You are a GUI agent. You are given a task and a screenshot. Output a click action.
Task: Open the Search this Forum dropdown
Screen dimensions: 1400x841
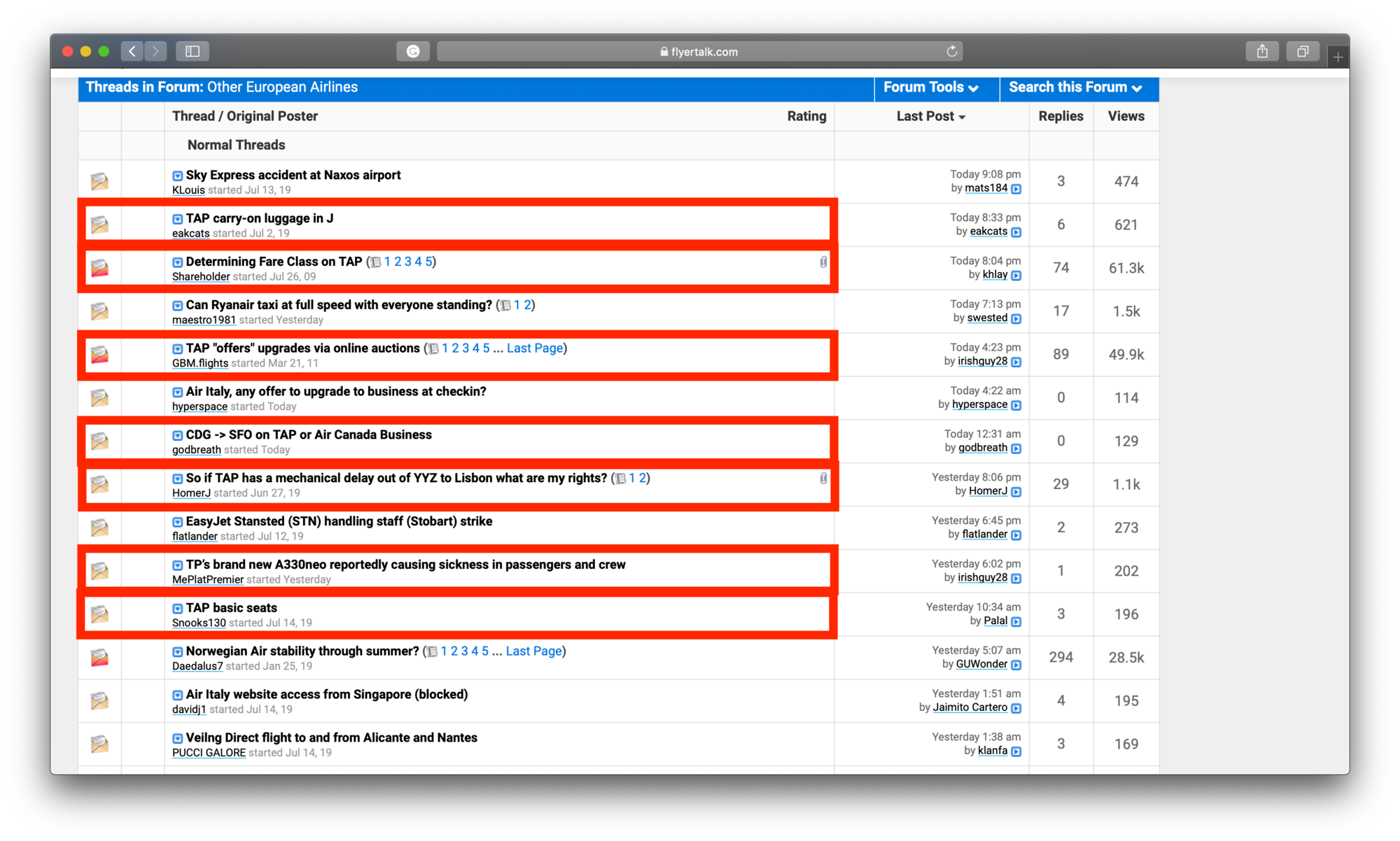pos(1076,87)
